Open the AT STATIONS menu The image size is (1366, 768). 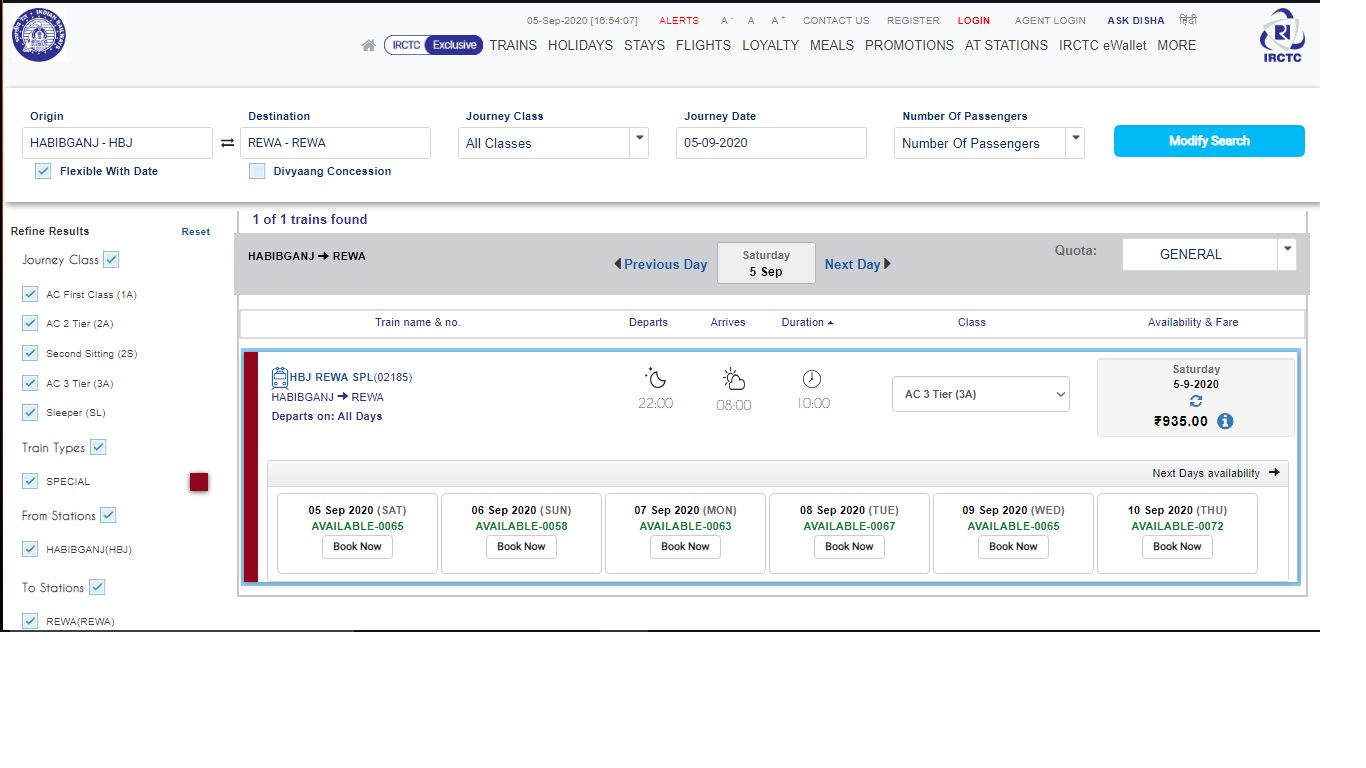1006,45
